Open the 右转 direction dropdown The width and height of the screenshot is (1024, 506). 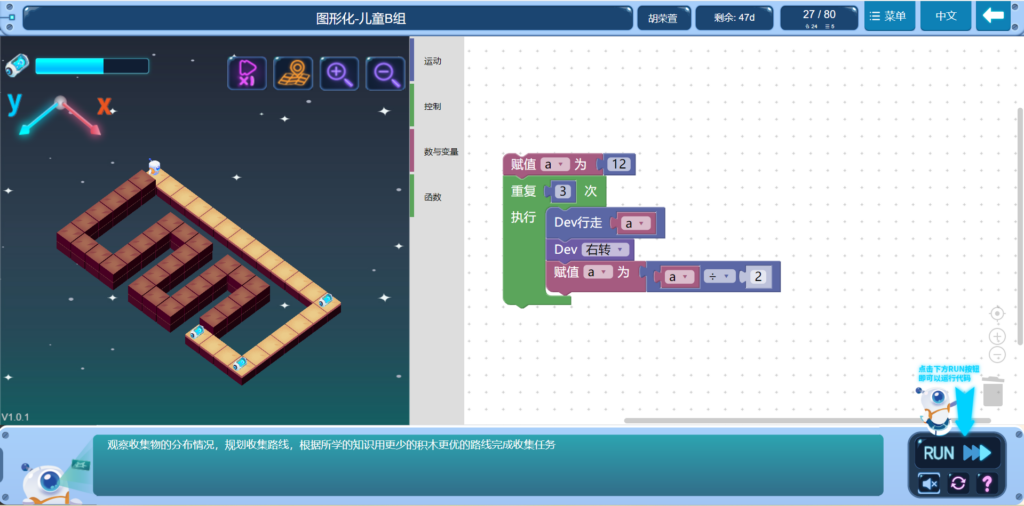pos(607,249)
